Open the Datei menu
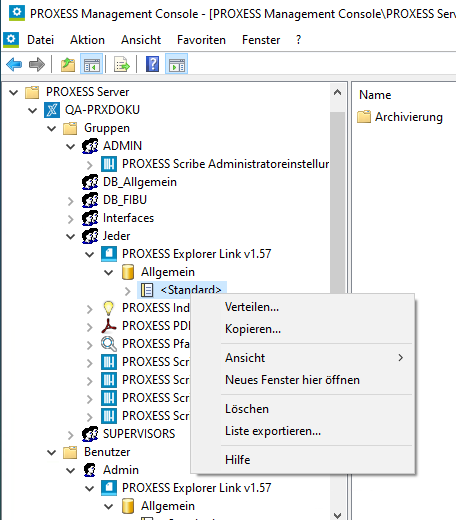 pos(40,40)
